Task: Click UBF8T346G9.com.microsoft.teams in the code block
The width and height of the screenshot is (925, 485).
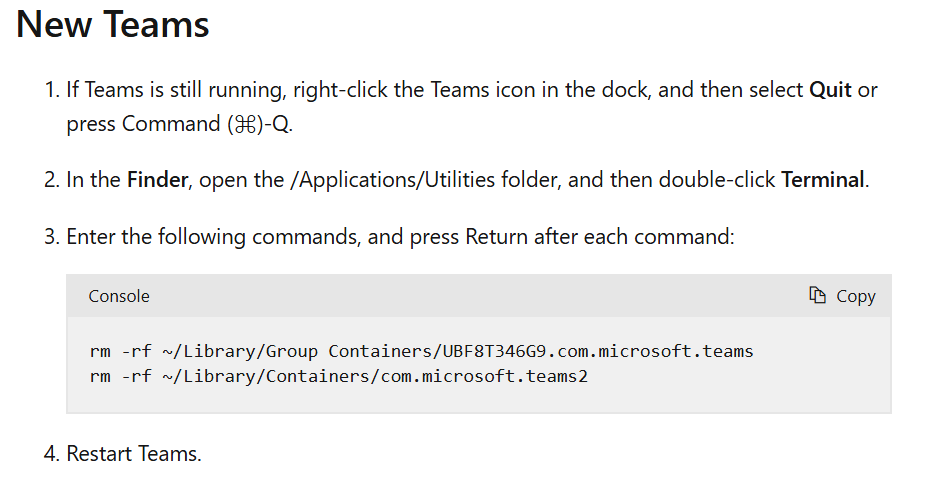Action: click(598, 351)
